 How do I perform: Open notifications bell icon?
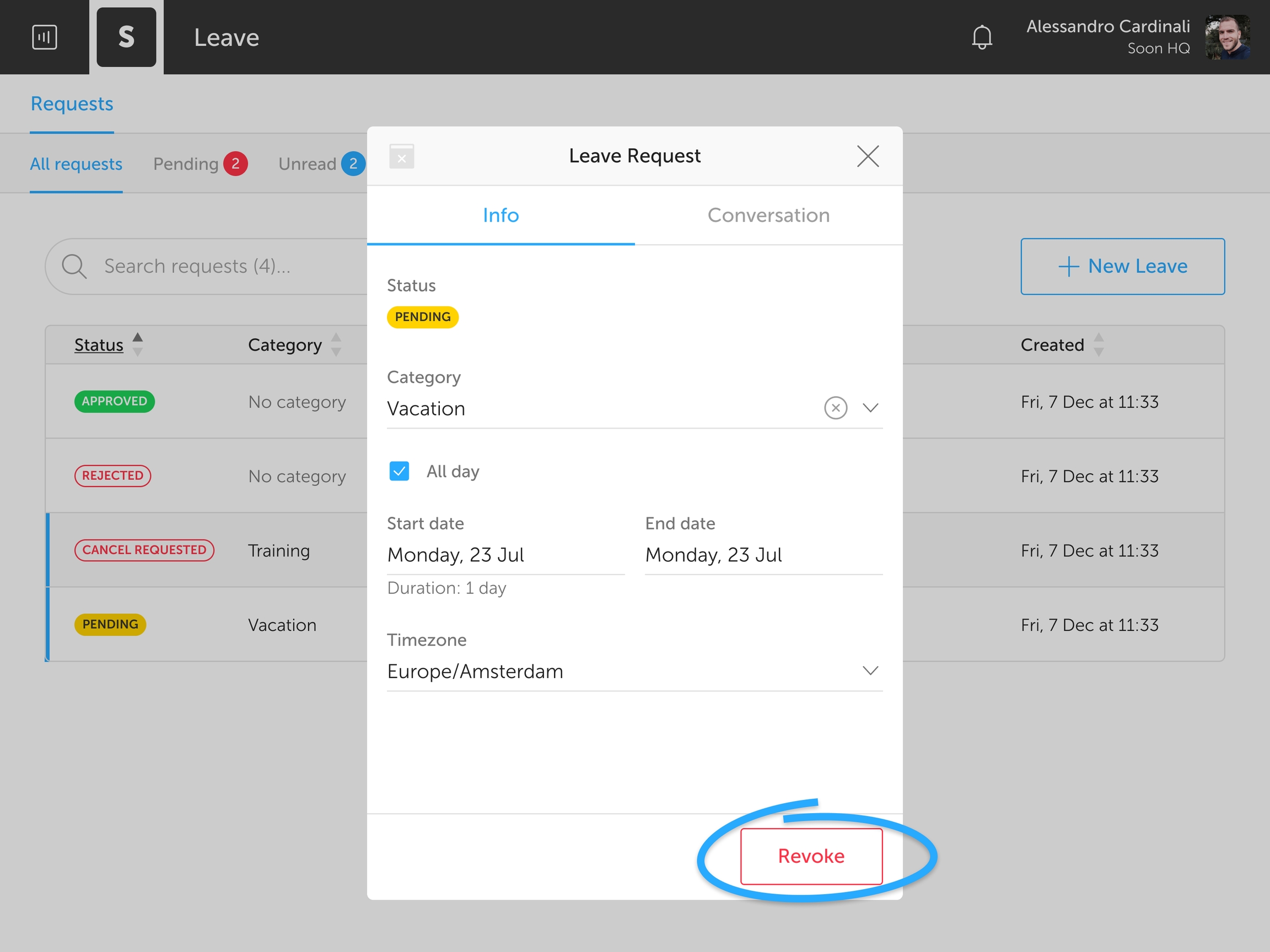(982, 37)
